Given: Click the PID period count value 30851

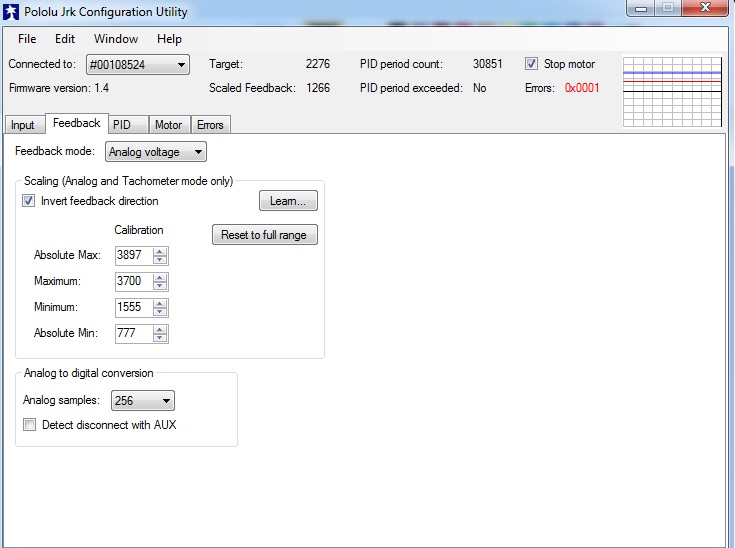Looking at the screenshot, I should pyautogui.click(x=488, y=64).
